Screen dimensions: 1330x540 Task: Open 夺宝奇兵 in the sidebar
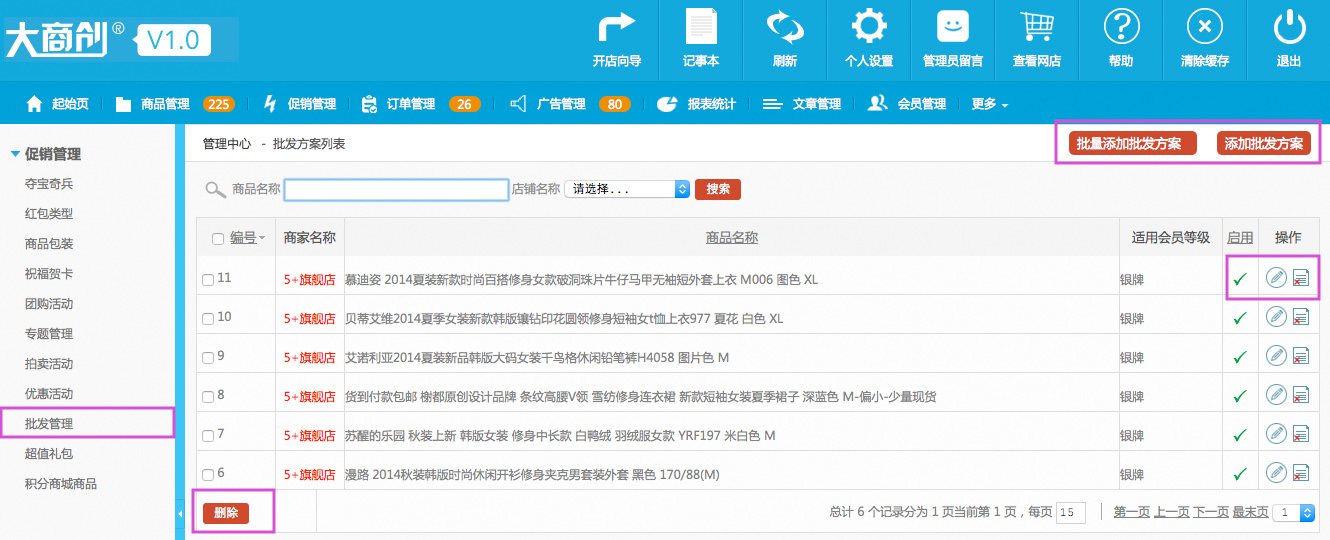(x=49, y=183)
